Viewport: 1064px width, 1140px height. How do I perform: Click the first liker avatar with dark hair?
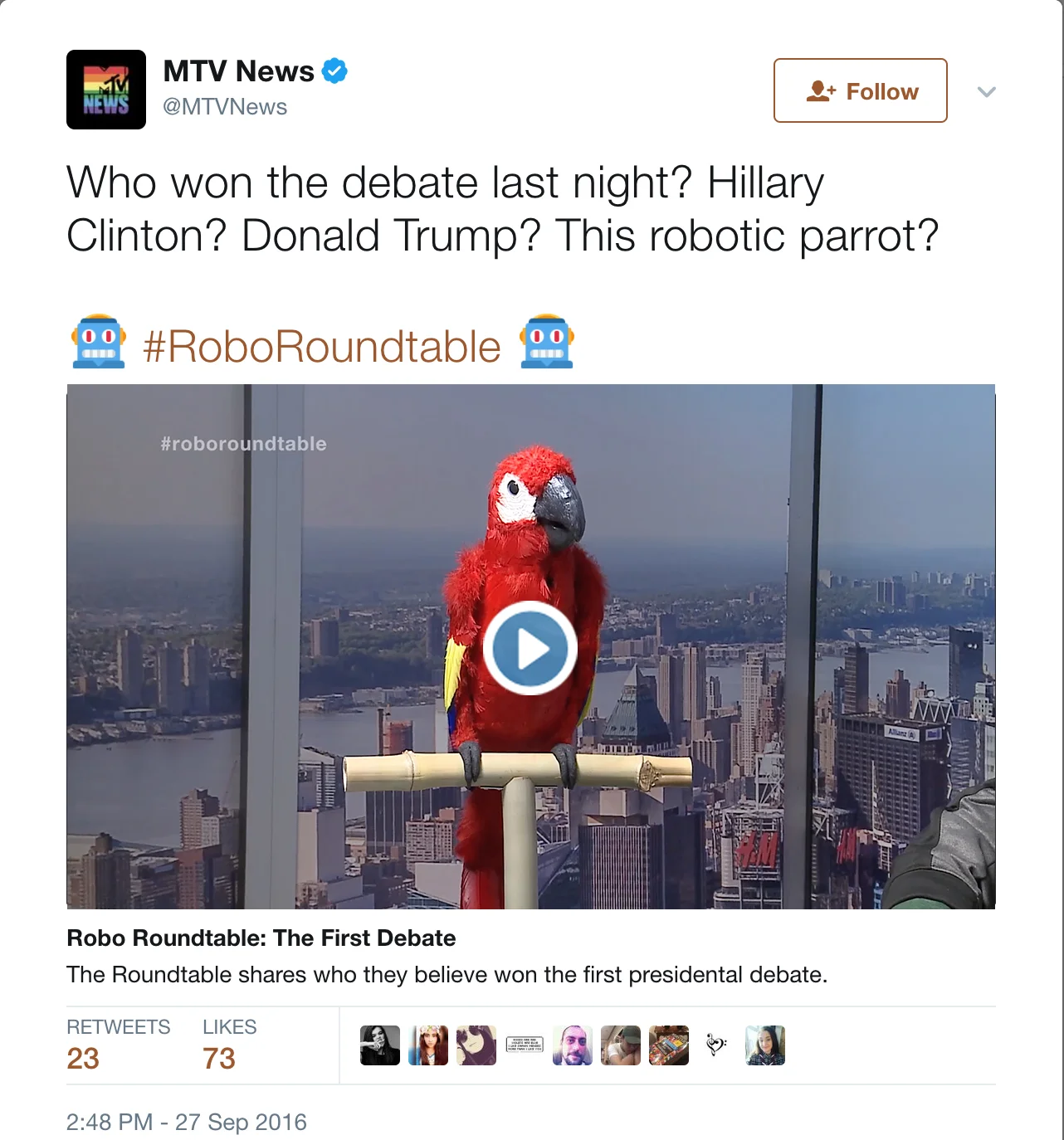pos(380,1045)
